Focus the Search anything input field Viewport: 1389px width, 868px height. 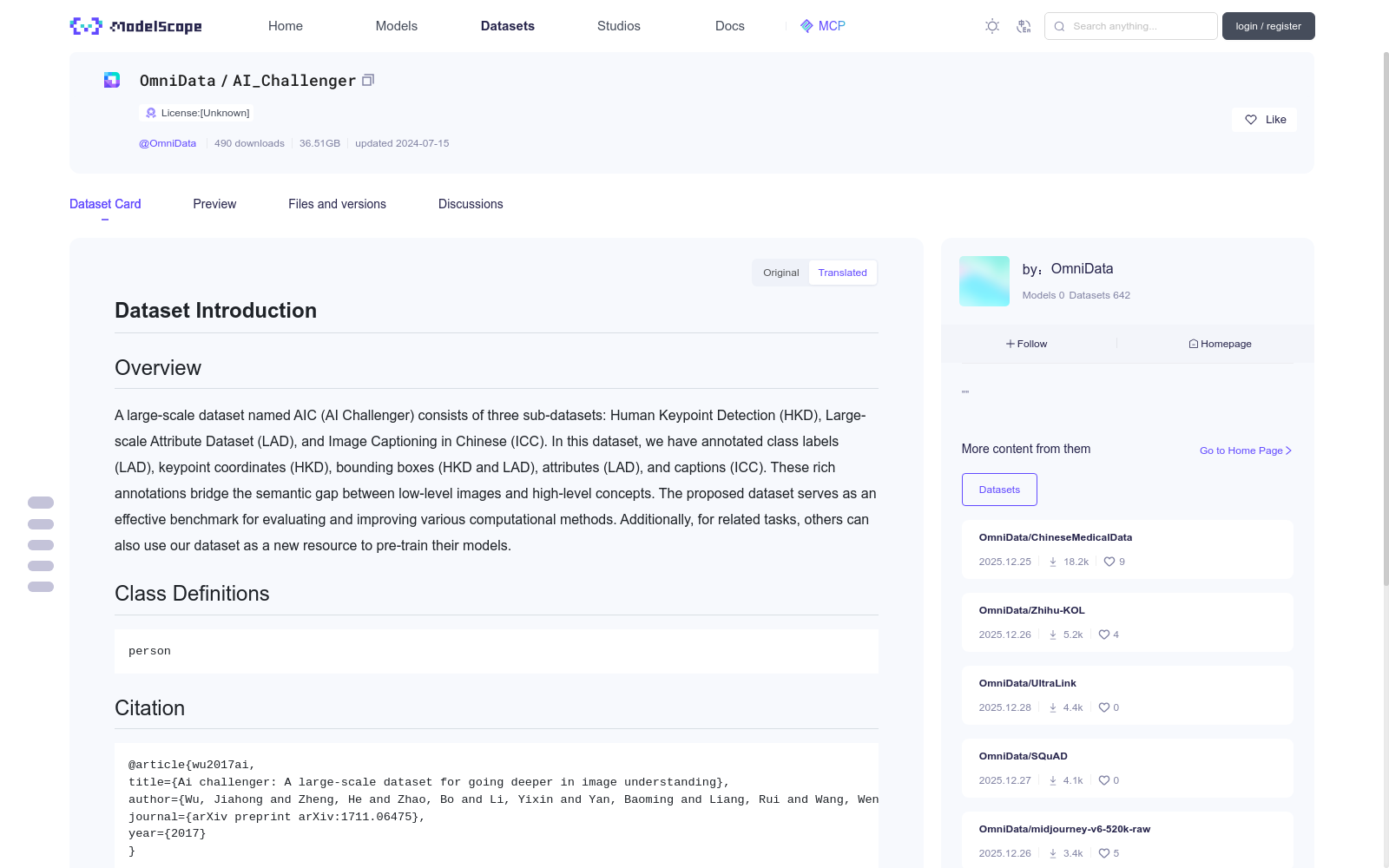click(1131, 26)
